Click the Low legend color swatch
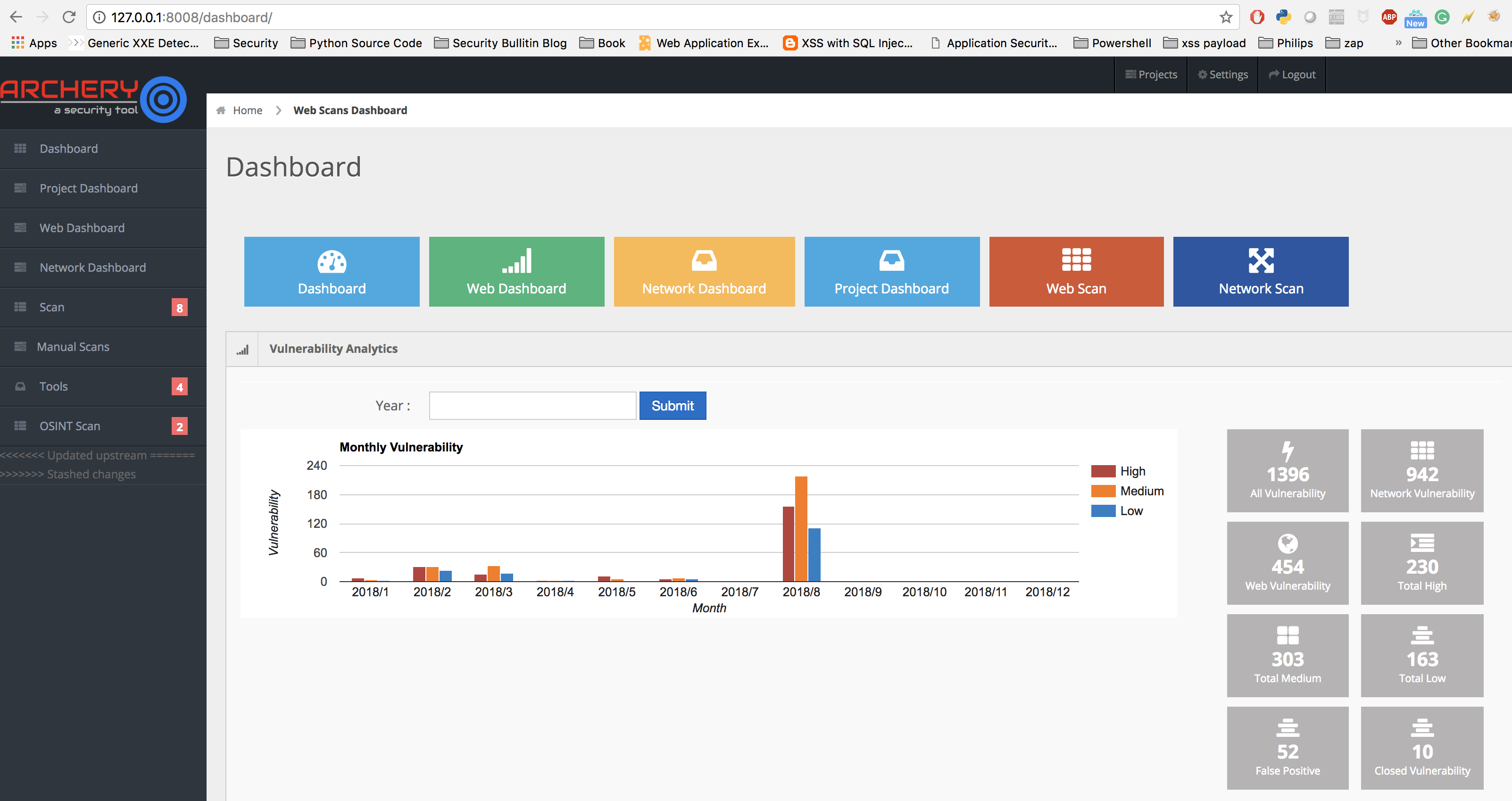The height and width of the screenshot is (801, 1512). 1104,511
